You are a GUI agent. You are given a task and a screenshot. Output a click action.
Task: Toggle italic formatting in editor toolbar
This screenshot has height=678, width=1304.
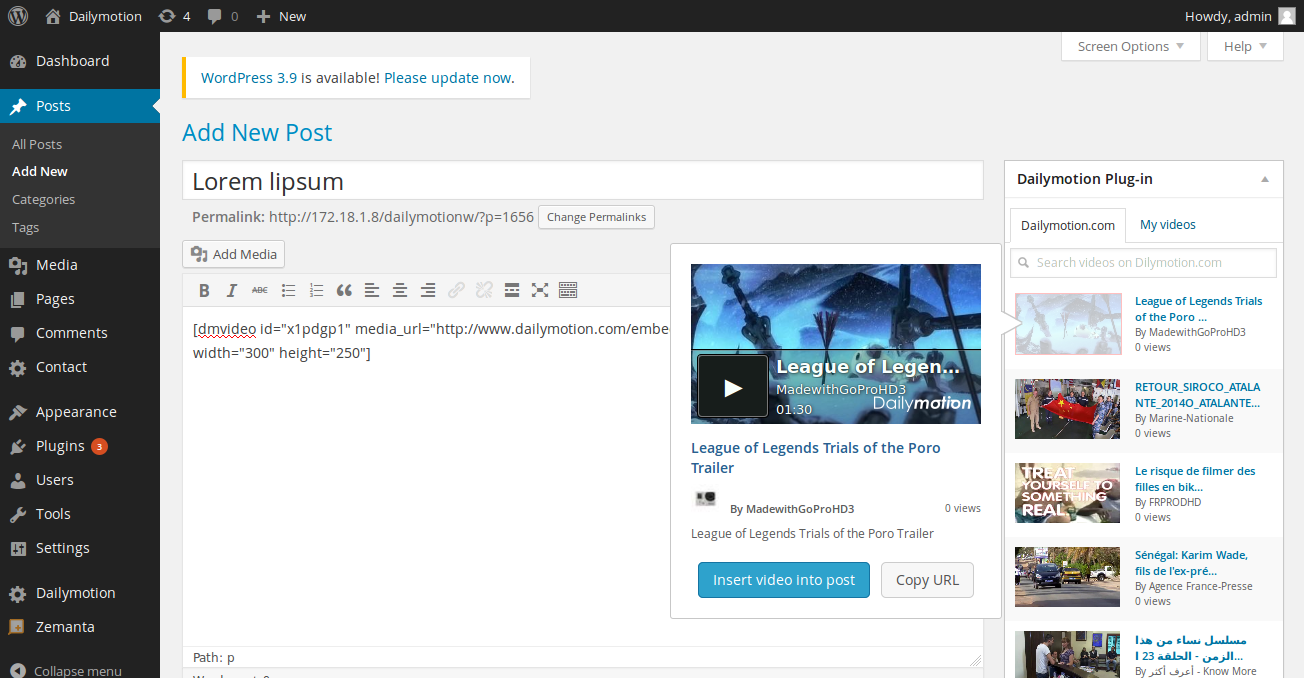[x=232, y=291]
